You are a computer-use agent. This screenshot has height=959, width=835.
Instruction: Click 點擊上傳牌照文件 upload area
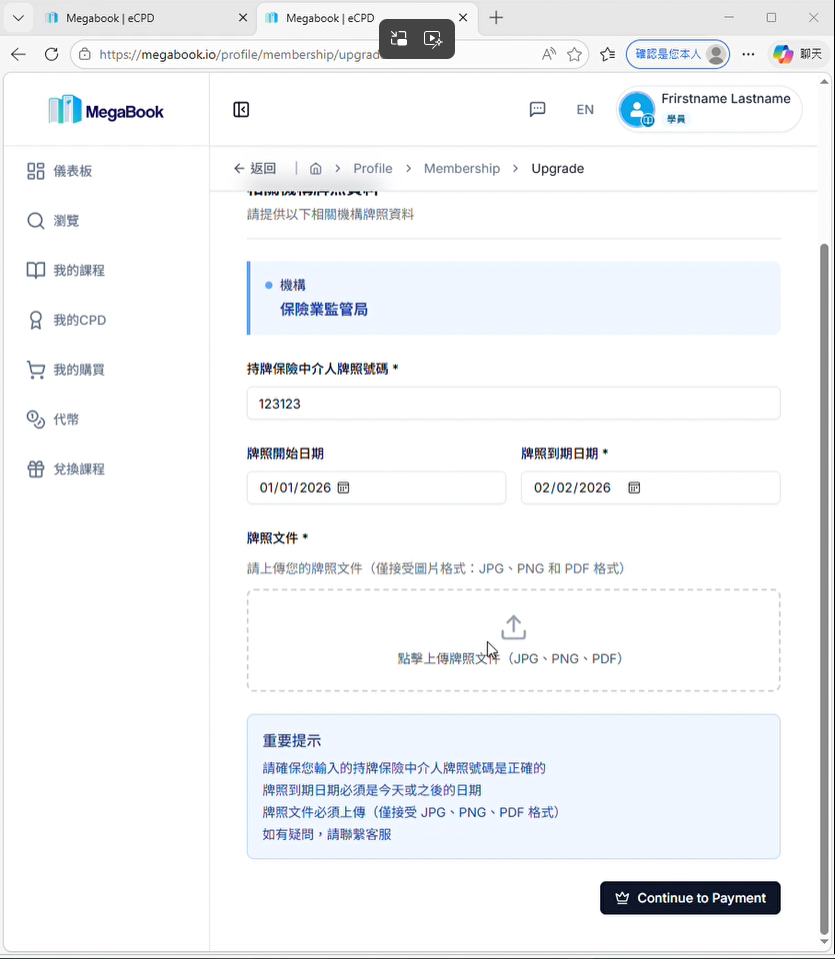[513, 640]
